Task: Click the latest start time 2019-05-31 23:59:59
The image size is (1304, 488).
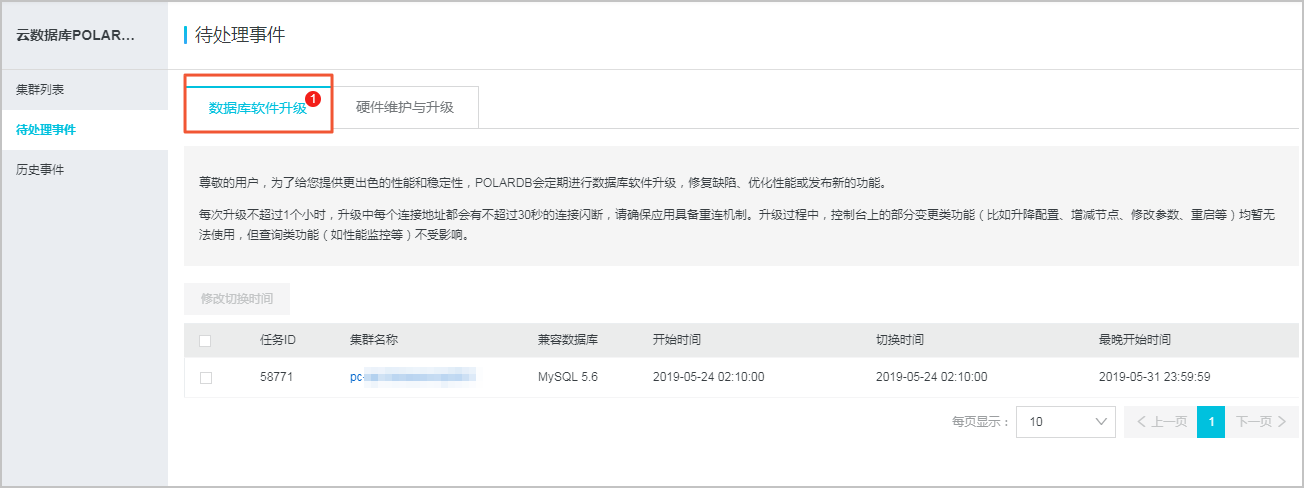Action: 1155,378
